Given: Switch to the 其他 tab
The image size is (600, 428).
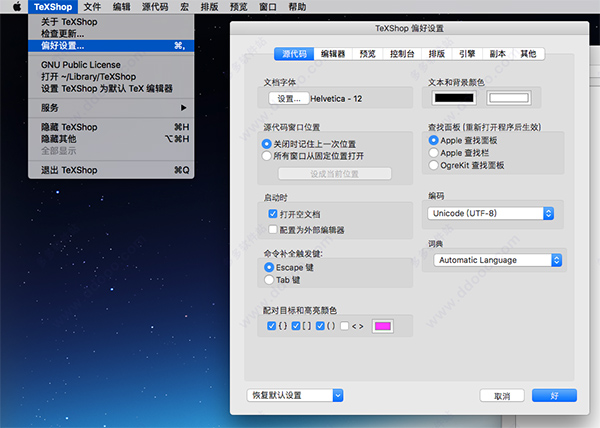Looking at the screenshot, I should pos(528,54).
